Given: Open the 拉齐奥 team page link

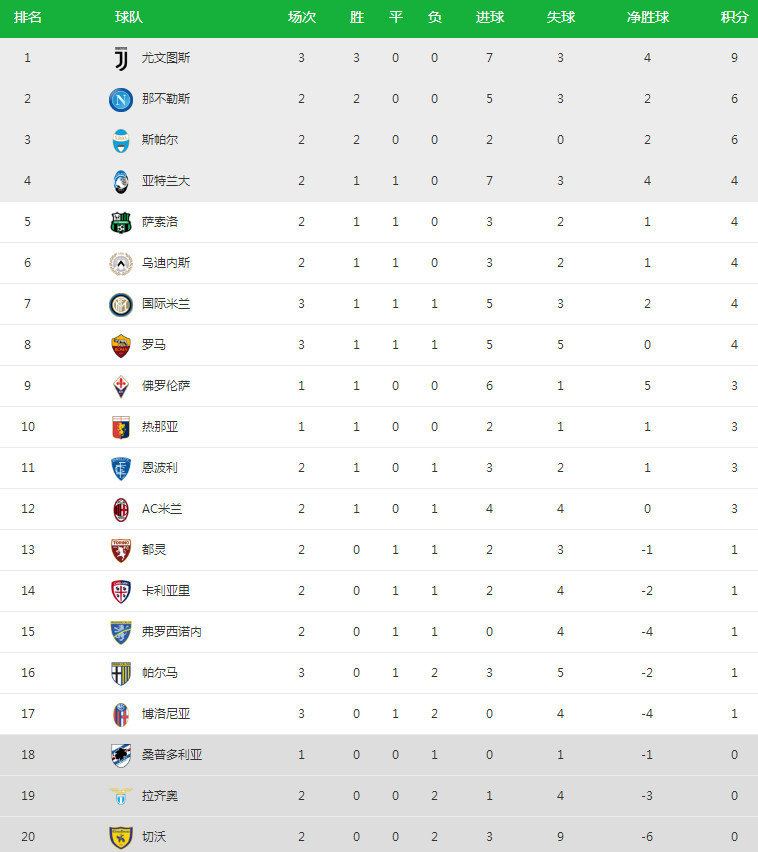Looking at the screenshot, I should tap(160, 795).
